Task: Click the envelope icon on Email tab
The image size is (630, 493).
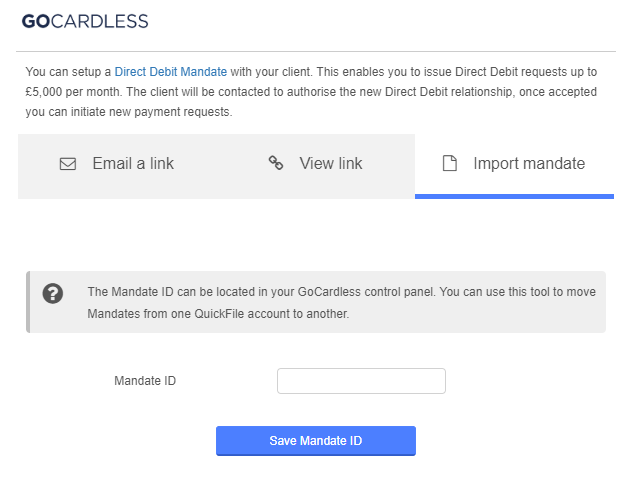Action: point(68,164)
